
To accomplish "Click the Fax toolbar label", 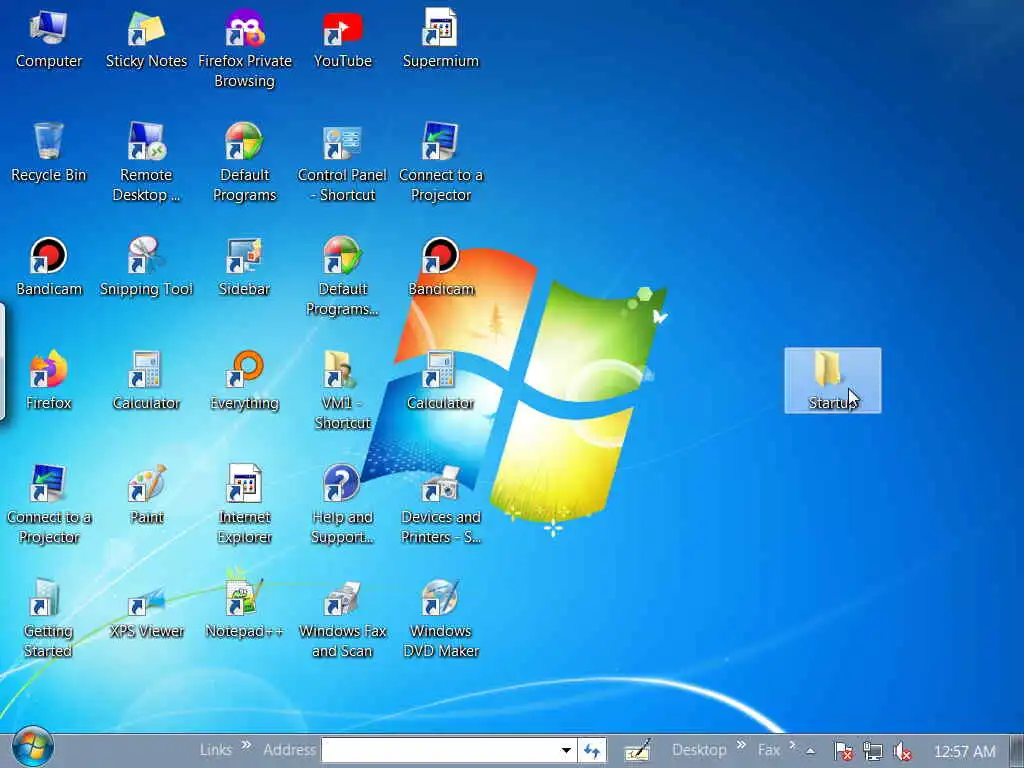I will click(x=769, y=750).
